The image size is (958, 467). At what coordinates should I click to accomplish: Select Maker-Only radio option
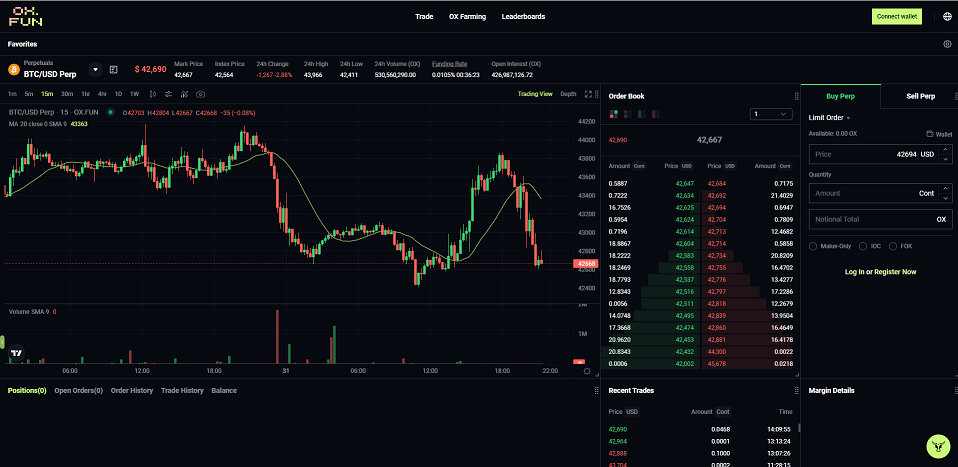813,246
